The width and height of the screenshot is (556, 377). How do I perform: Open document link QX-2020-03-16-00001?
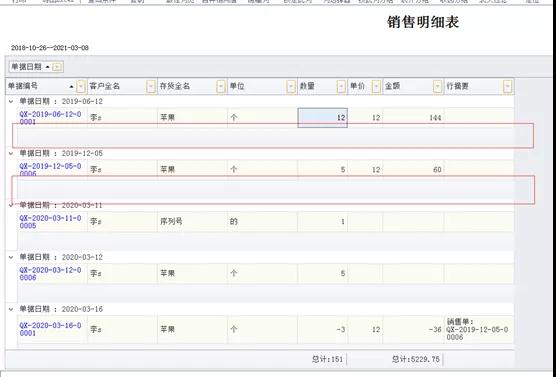(50, 329)
